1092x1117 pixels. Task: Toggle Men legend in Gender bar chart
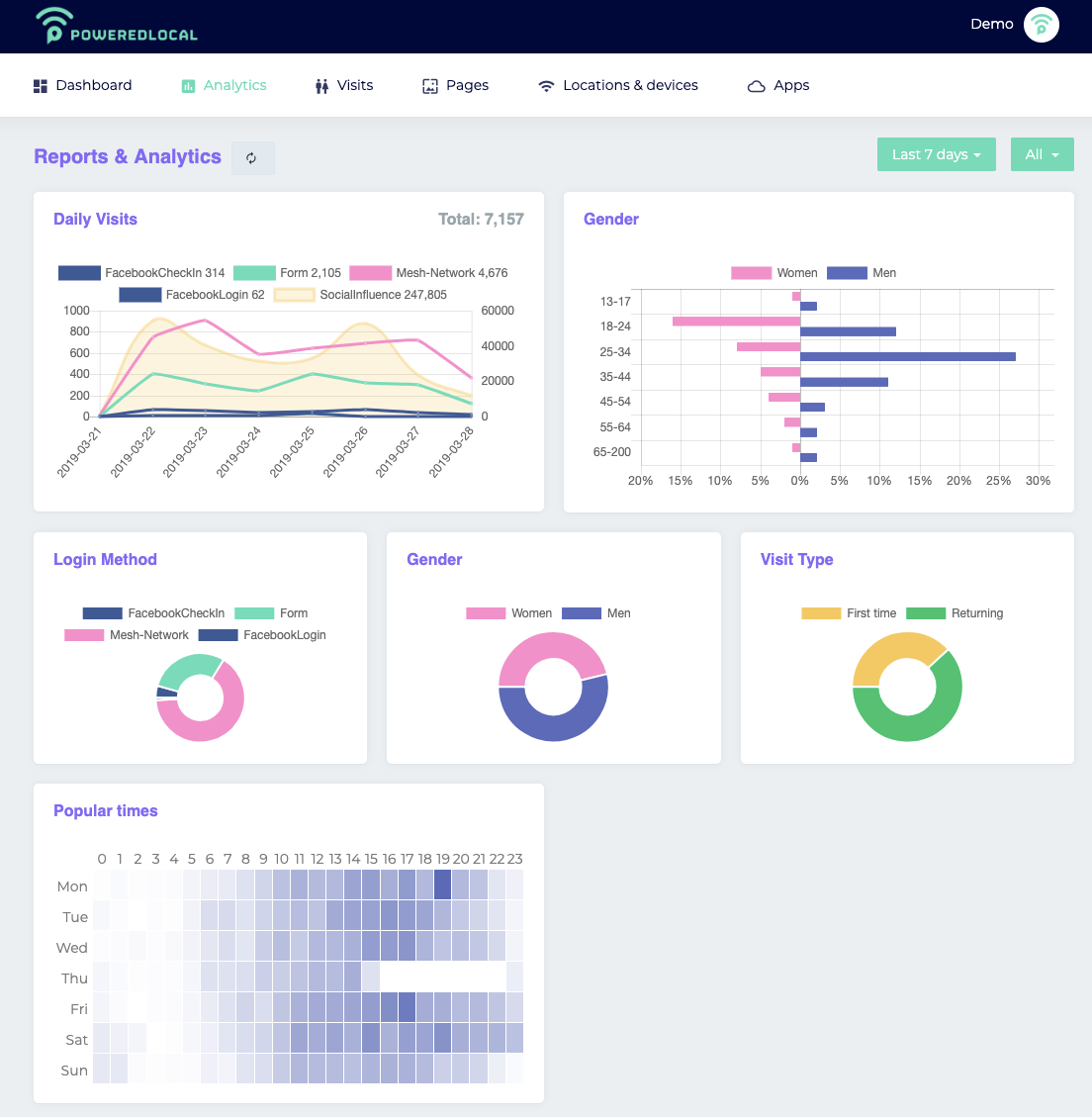[862, 273]
